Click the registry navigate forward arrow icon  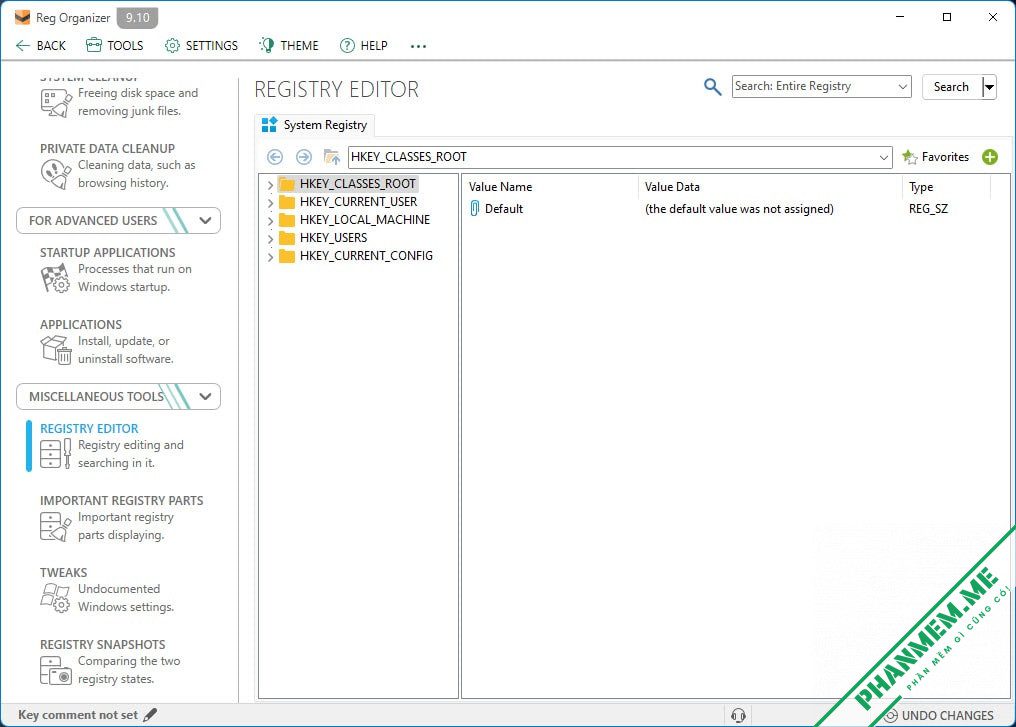click(x=303, y=157)
